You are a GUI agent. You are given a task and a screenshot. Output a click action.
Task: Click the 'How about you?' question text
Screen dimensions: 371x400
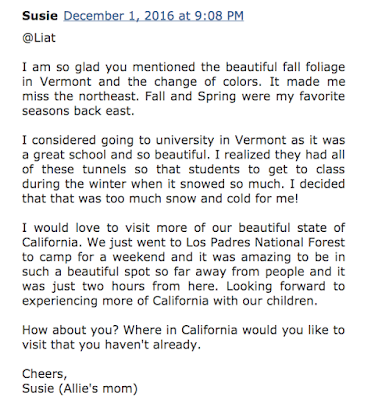70,330
